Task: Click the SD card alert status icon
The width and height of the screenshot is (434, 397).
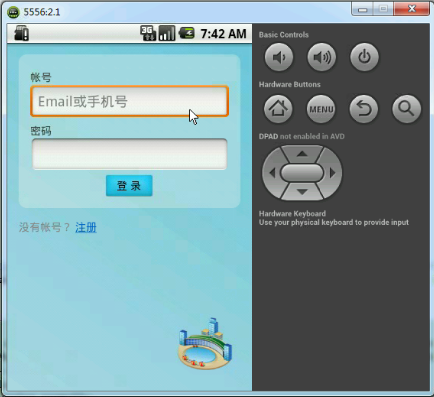Action: tap(21, 33)
